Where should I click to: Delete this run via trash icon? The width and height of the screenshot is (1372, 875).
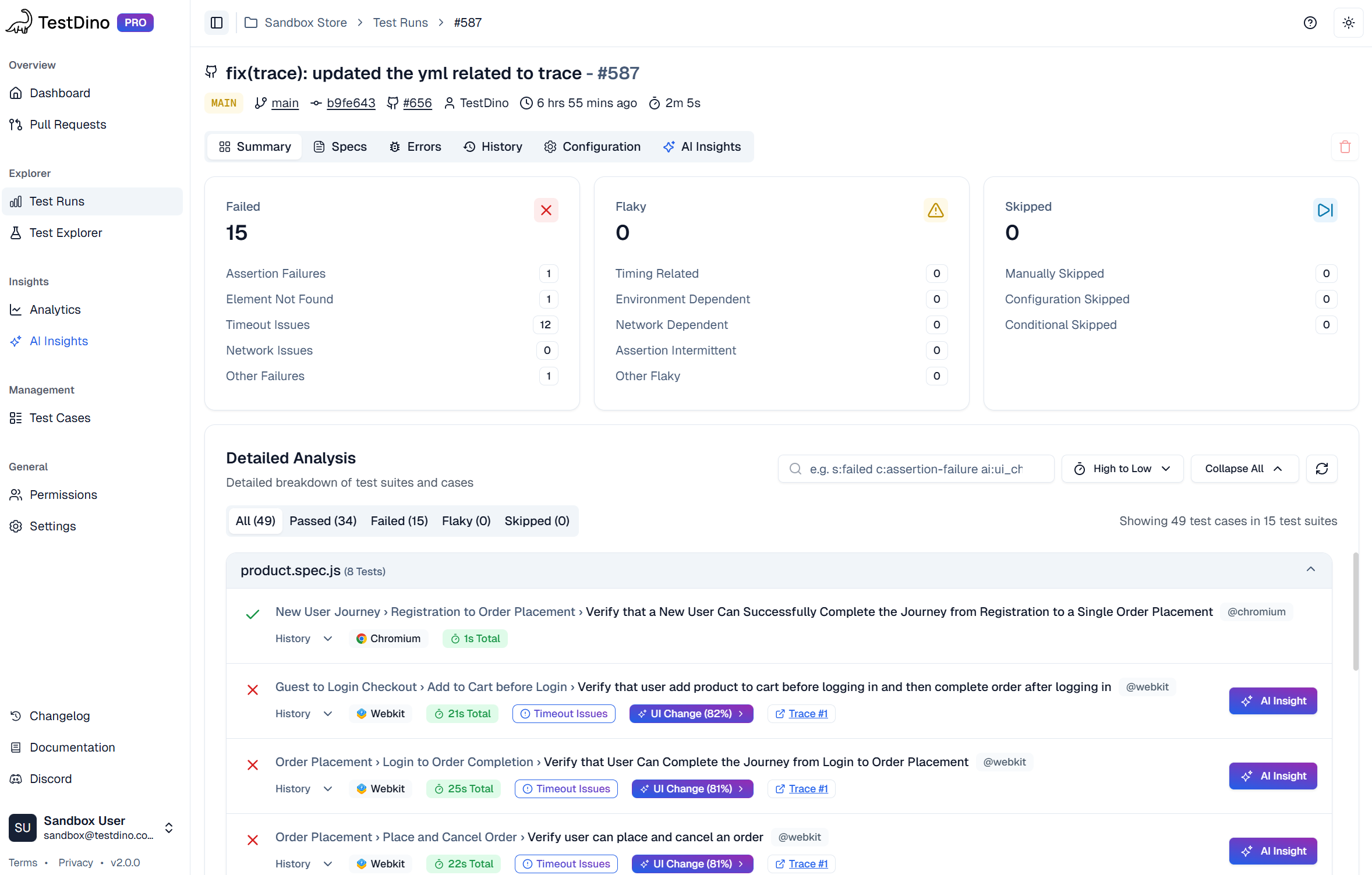[1345, 147]
